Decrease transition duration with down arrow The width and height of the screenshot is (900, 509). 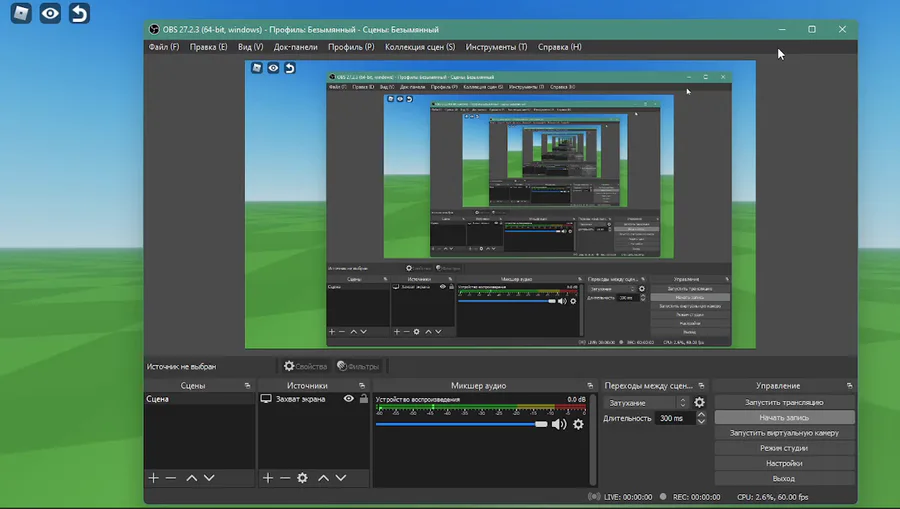(701, 422)
